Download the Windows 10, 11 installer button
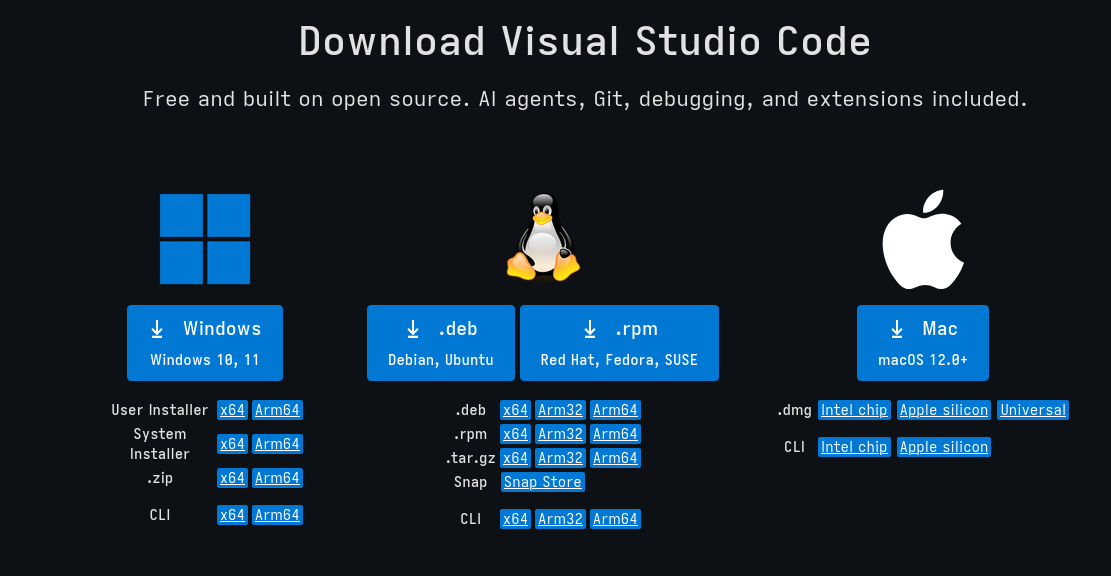1111x576 pixels. click(205, 343)
